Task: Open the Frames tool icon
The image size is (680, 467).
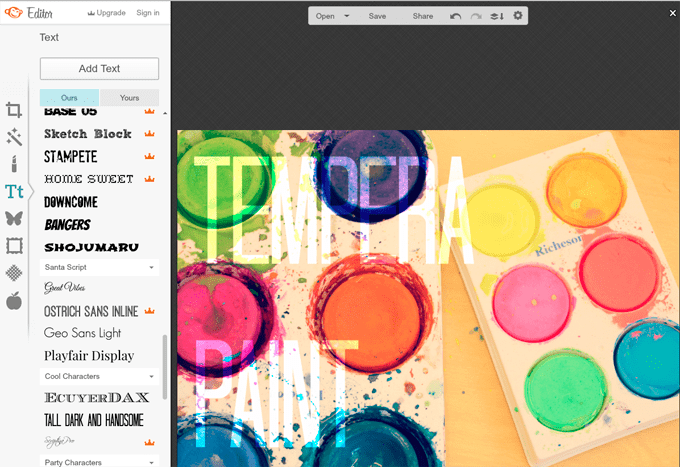Action: click(x=14, y=245)
